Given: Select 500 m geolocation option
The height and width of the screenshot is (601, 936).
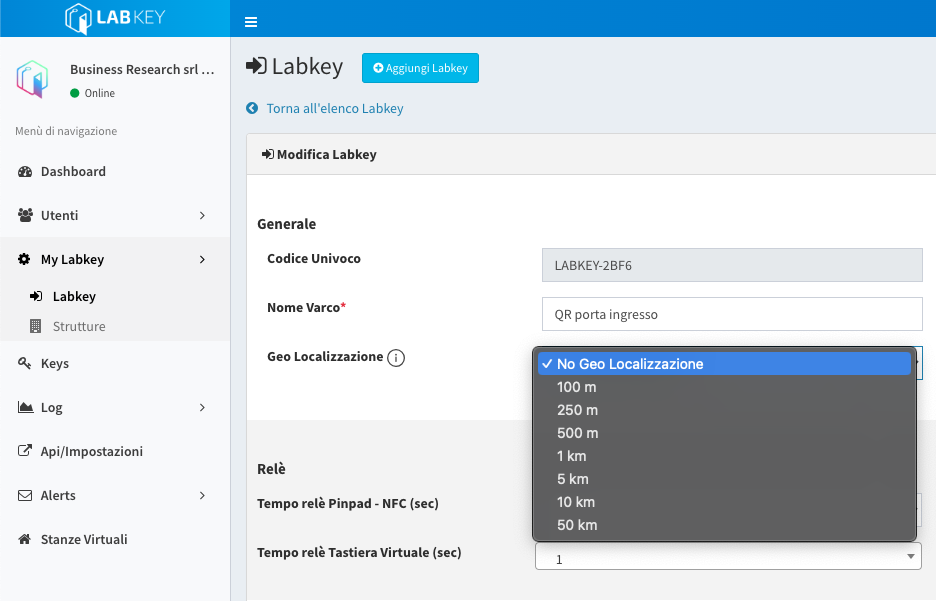Looking at the screenshot, I should tap(724, 433).
